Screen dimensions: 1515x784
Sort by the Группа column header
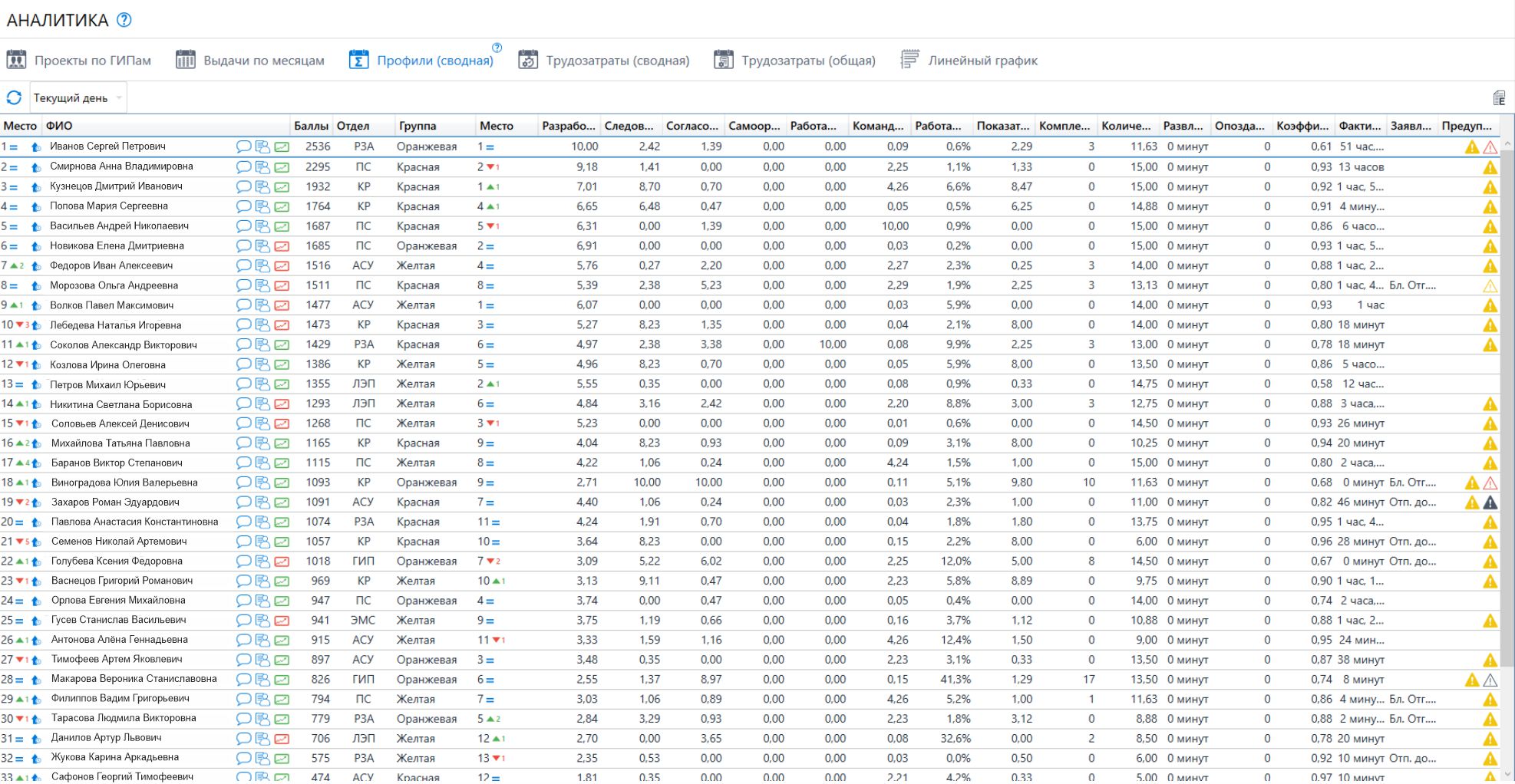[434, 126]
